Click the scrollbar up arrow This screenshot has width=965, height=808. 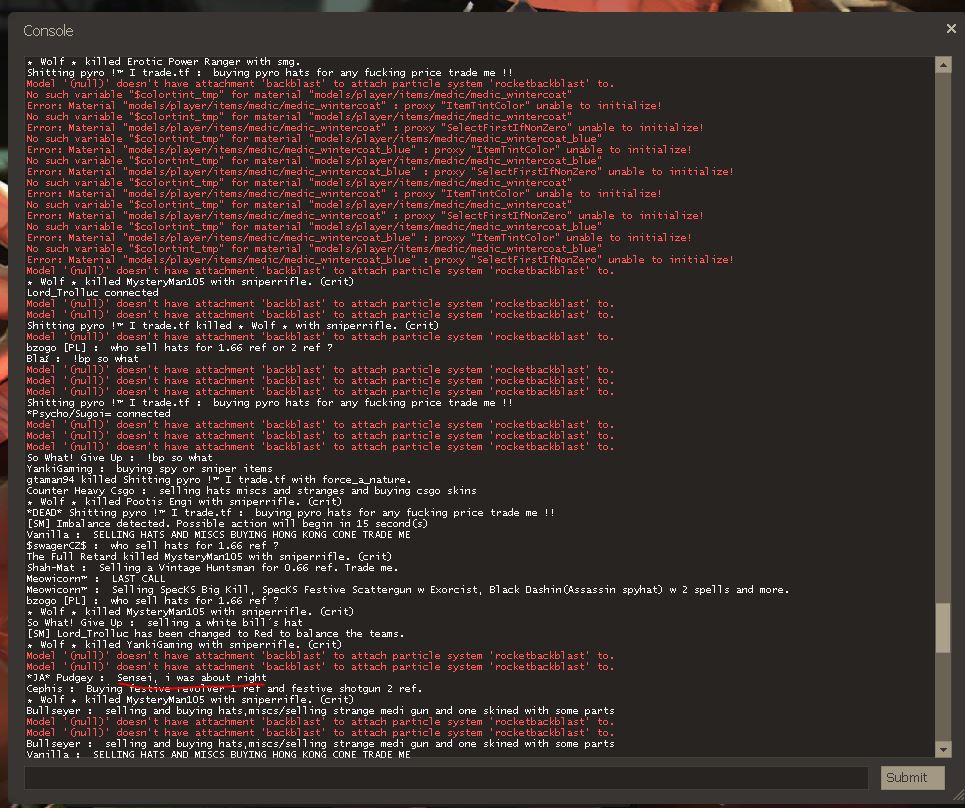(x=943, y=65)
